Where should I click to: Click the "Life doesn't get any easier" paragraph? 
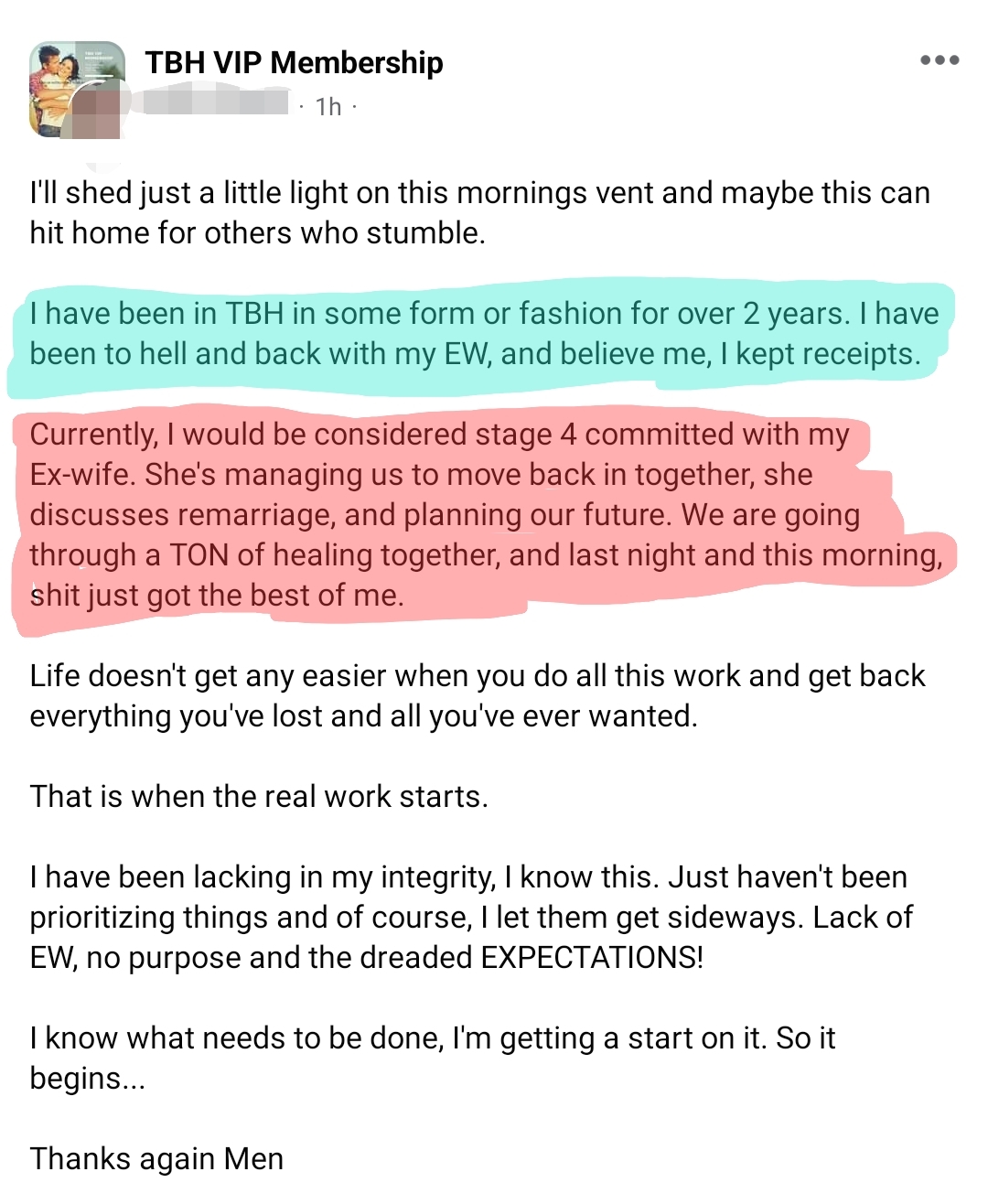click(x=477, y=695)
